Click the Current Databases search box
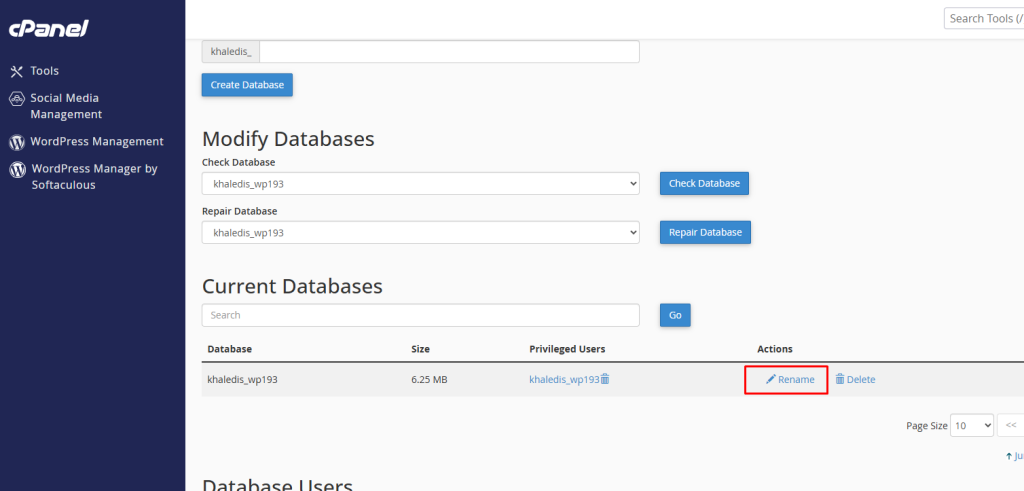Image resolution: width=1024 pixels, height=491 pixels. tap(420, 315)
